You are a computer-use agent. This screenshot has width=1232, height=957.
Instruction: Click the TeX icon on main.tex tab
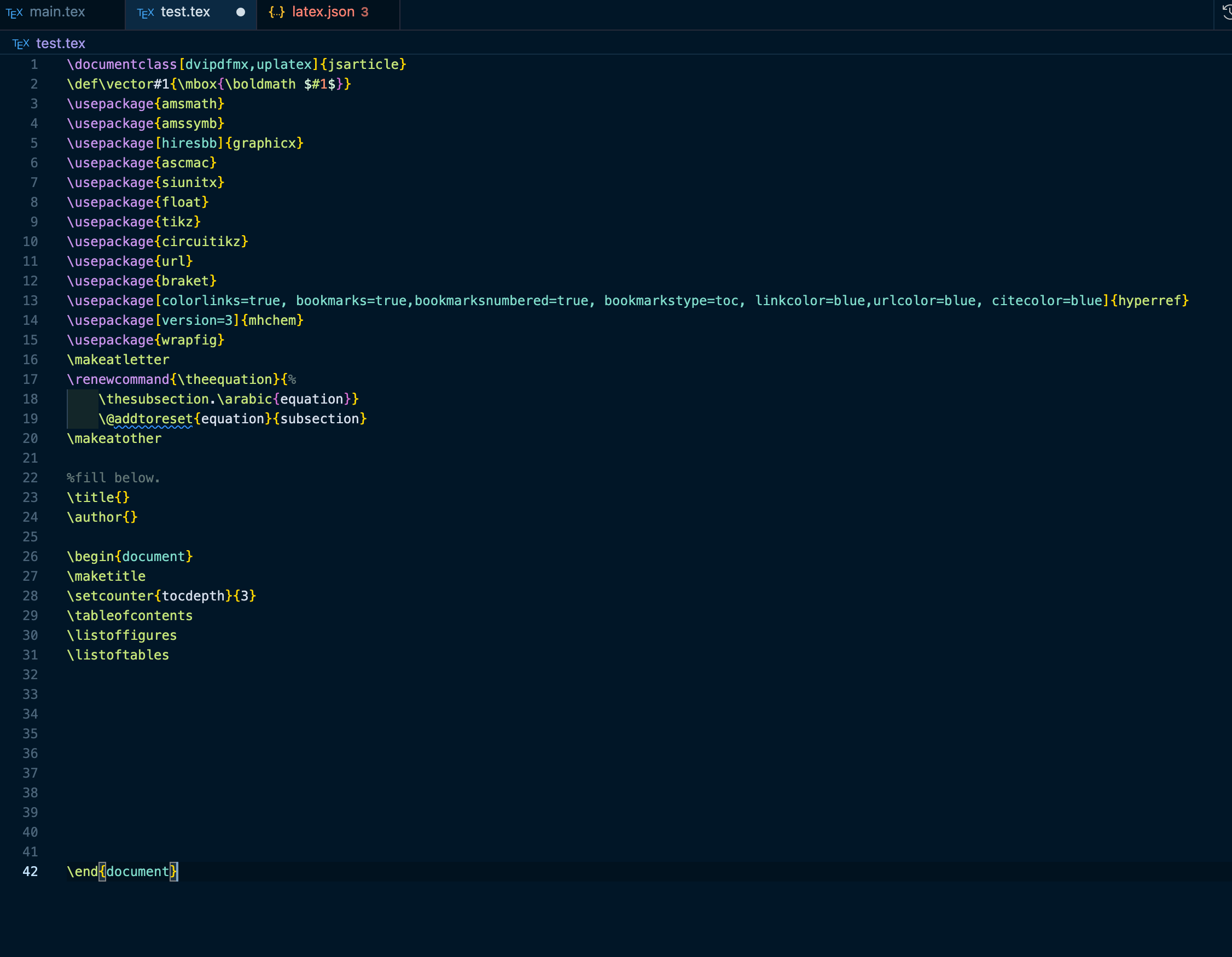[x=15, y=13]
